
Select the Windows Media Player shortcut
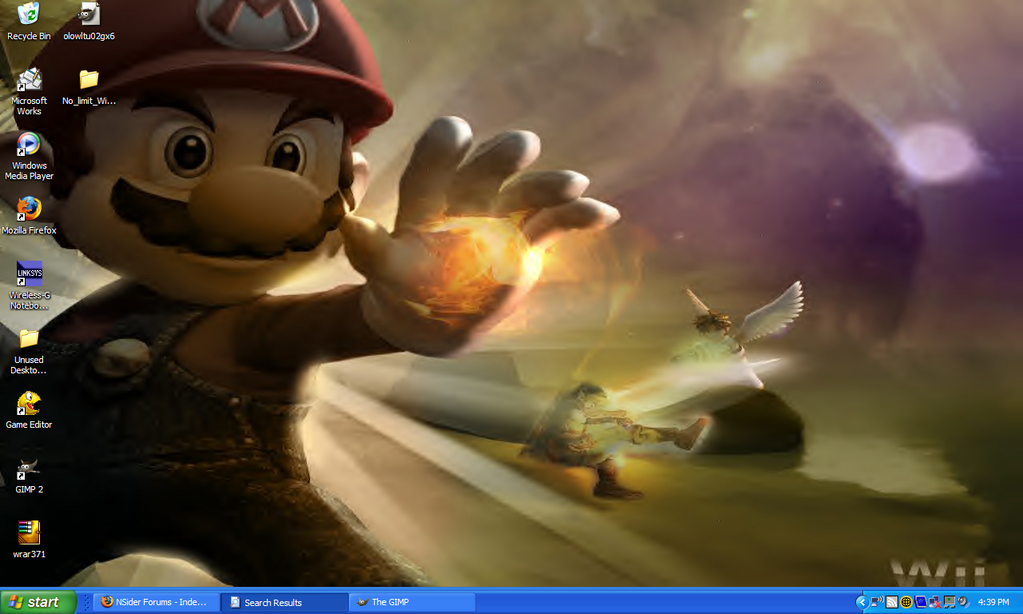point(29,156)
